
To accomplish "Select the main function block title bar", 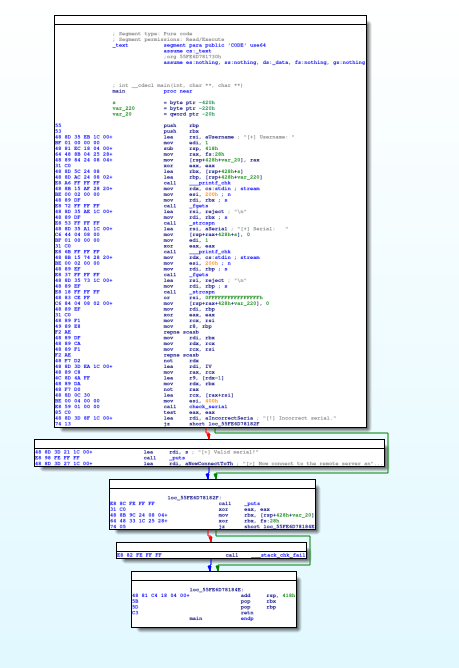I will click(x=210, y=20).
